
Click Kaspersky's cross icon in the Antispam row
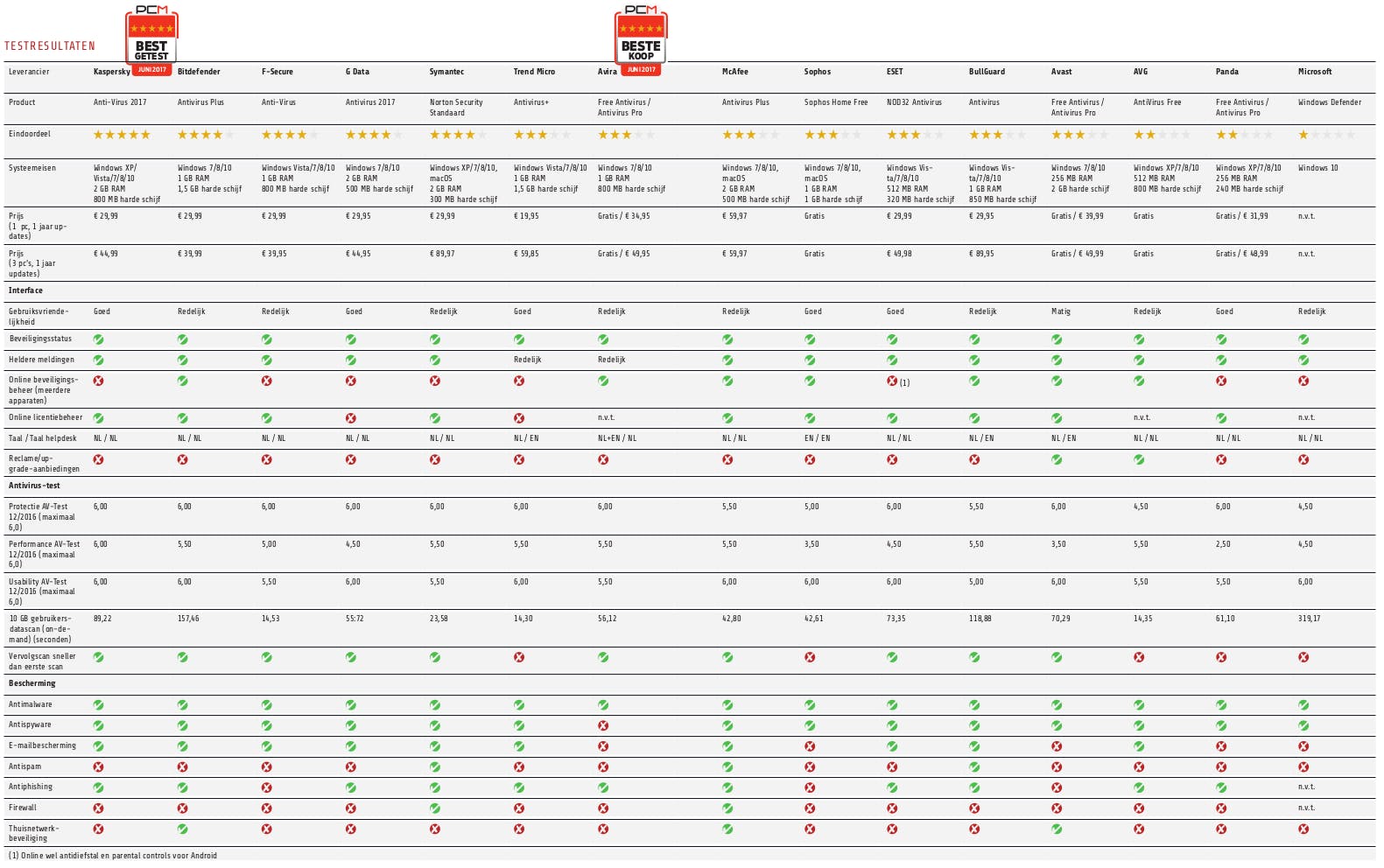click(99, 767)
